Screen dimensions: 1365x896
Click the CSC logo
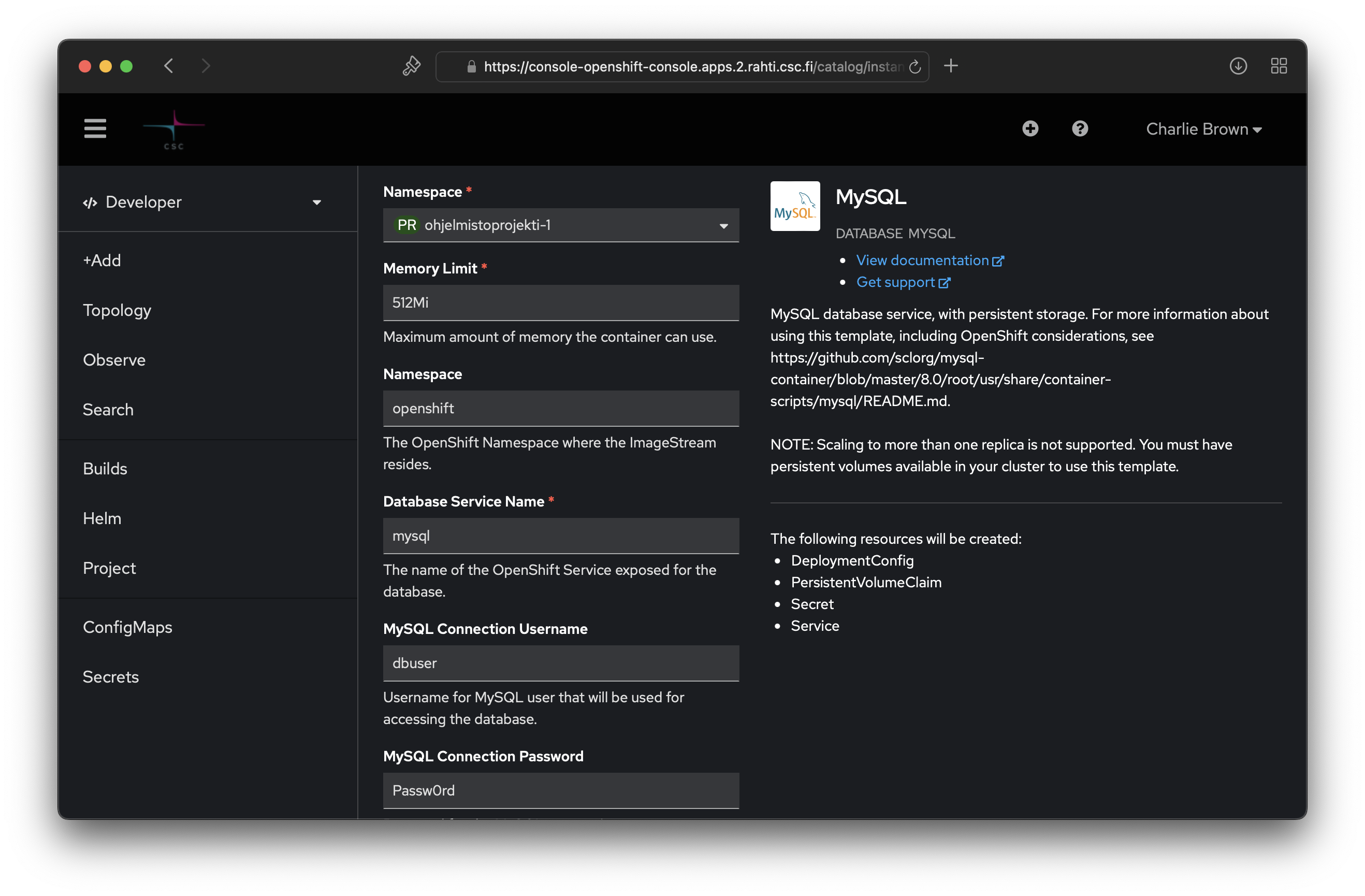pyautogui.click(x=174, y=129)
